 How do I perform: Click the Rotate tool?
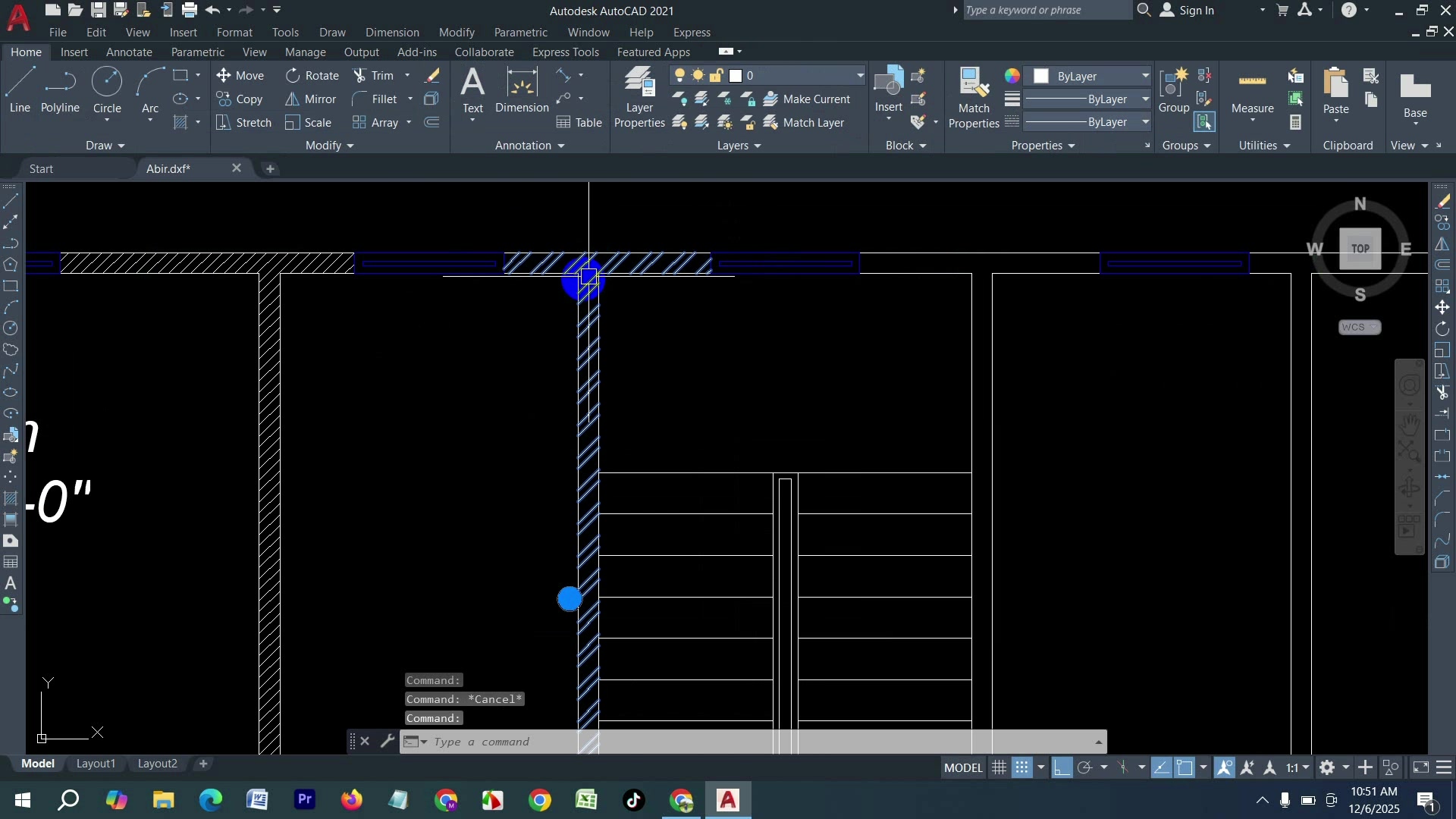point(312,75)
